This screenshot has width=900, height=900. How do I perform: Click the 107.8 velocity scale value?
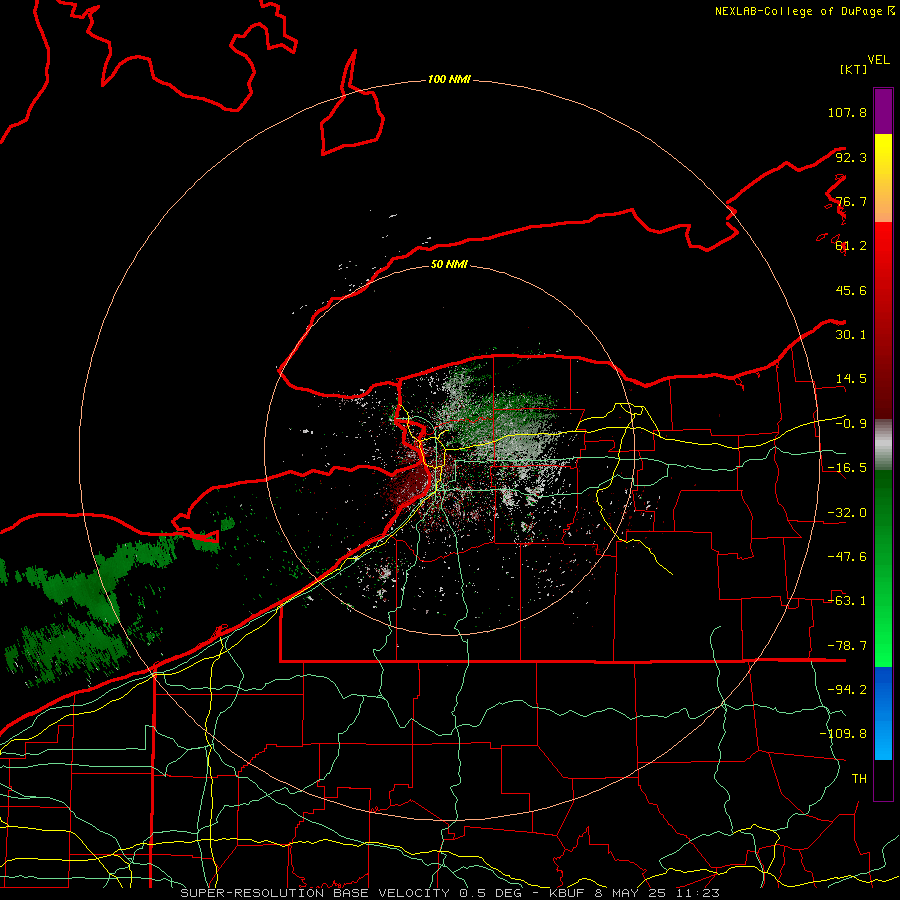(x=847, y=112)
